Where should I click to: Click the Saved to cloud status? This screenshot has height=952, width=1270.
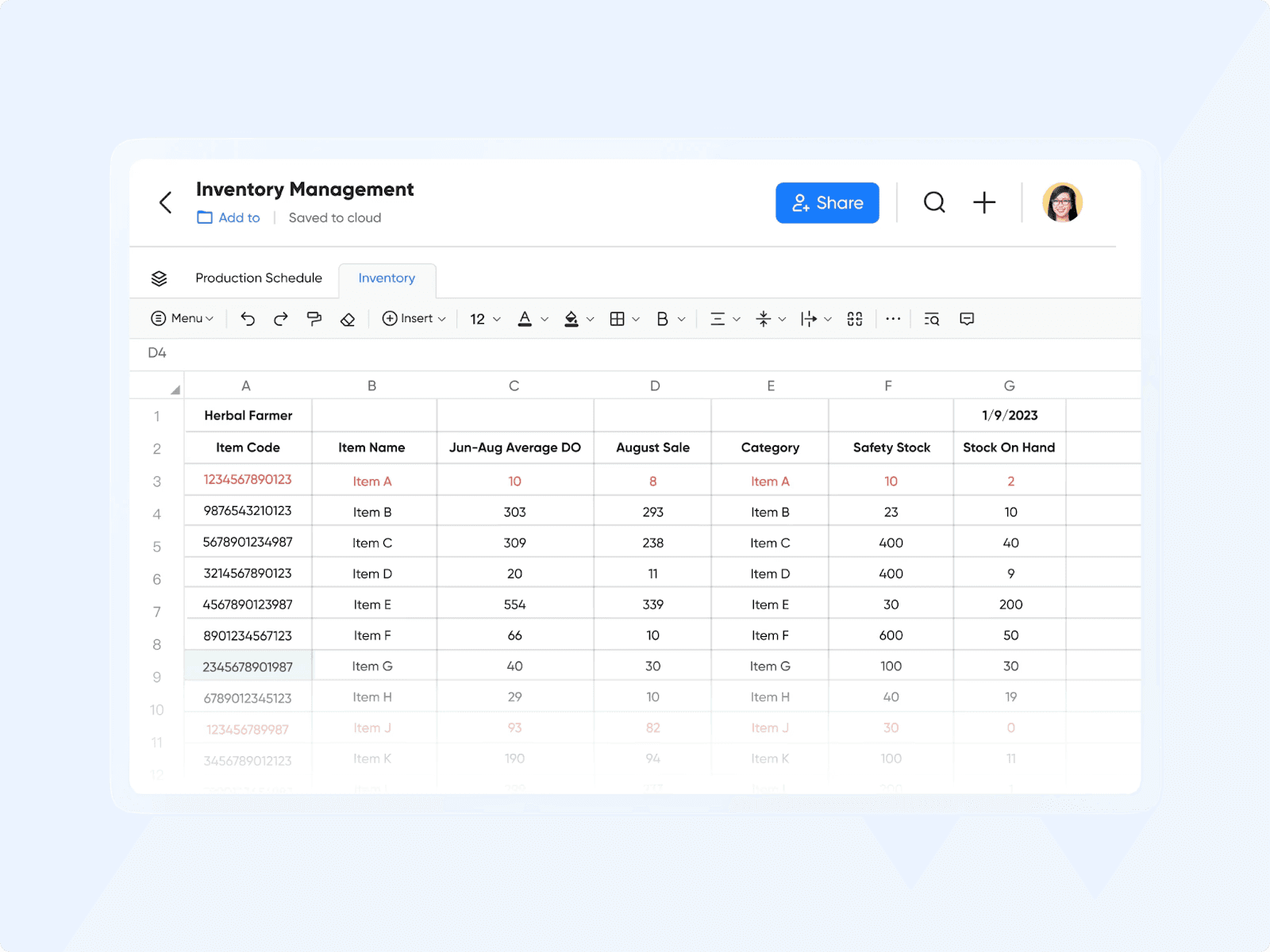[x=335, y=217]
